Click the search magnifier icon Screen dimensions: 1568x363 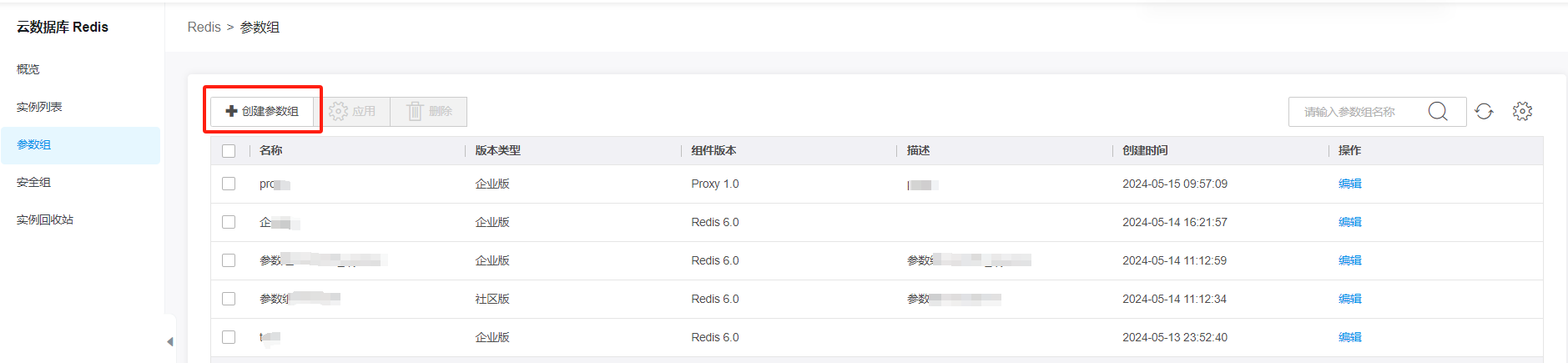coord(1437,111)
